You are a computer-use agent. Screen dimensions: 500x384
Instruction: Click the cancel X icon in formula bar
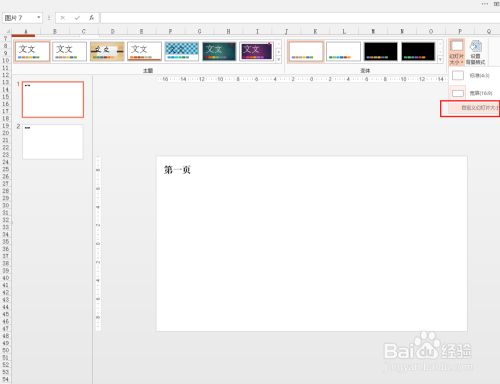pyautogui.click(x=63, y=18)
